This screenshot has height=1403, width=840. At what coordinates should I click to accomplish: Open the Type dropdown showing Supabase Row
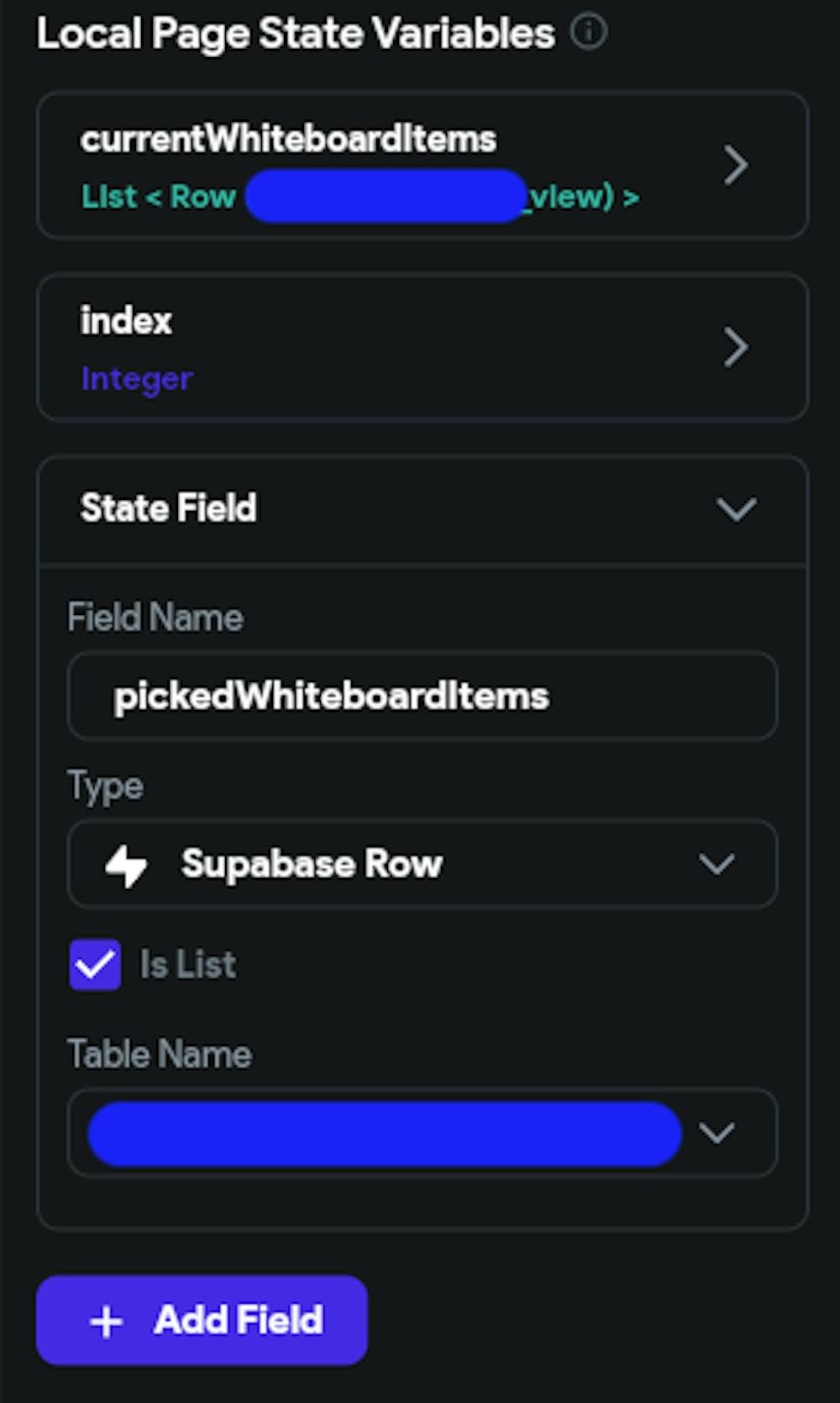click(422, 864)
